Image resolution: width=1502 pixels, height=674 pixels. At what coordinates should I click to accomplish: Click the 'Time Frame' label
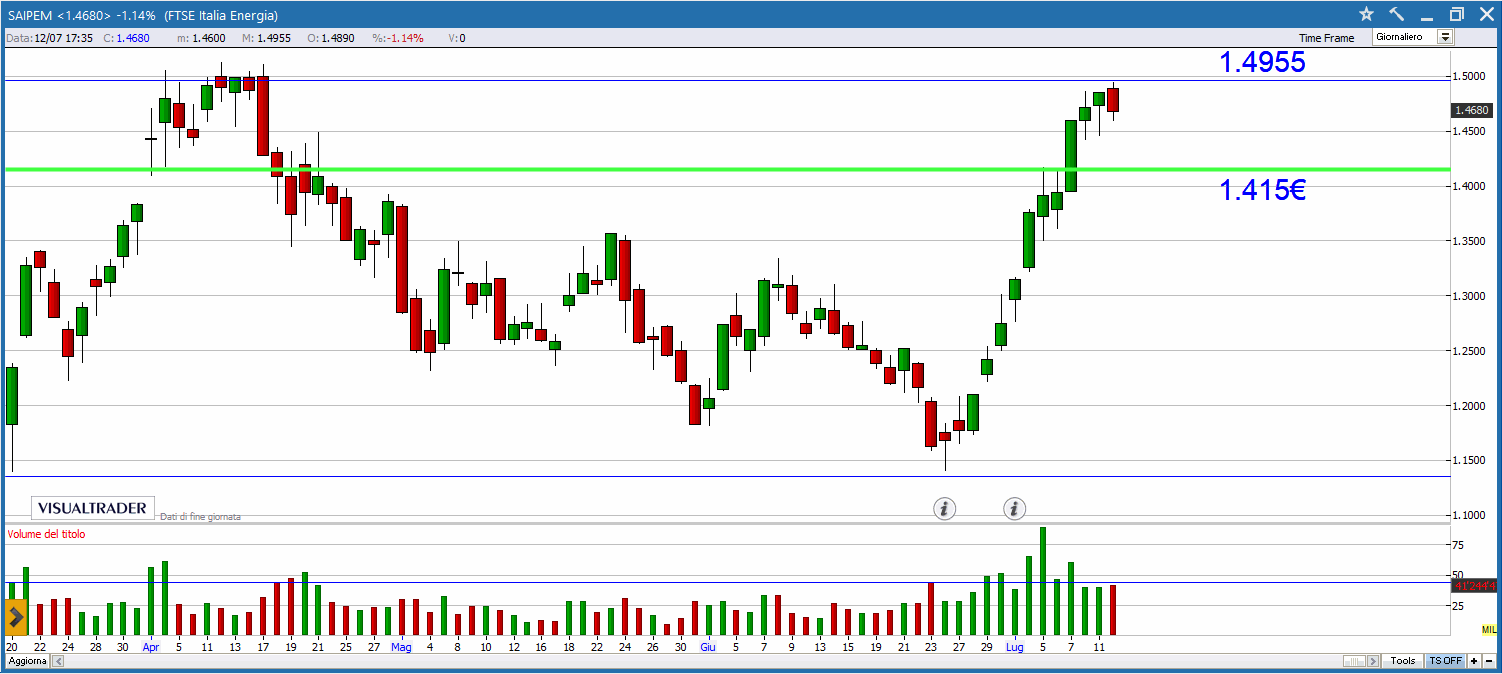[x=1327, y=38]
